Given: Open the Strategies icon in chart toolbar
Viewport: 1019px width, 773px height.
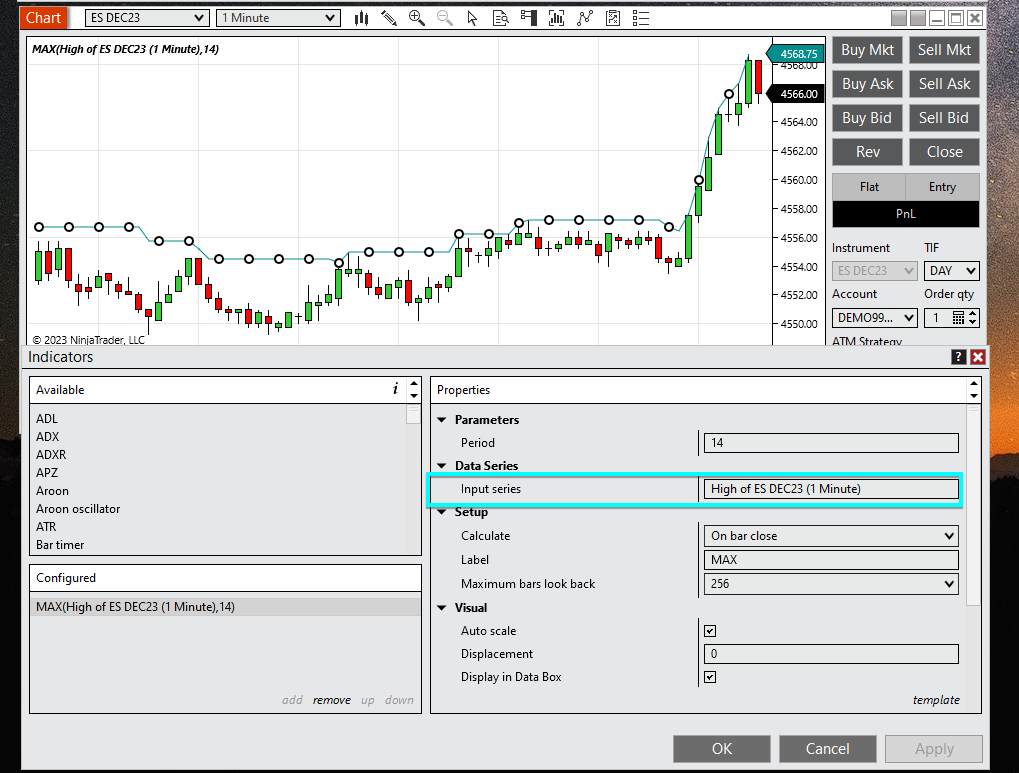Looking at the screenshot, I should point(613,18).
